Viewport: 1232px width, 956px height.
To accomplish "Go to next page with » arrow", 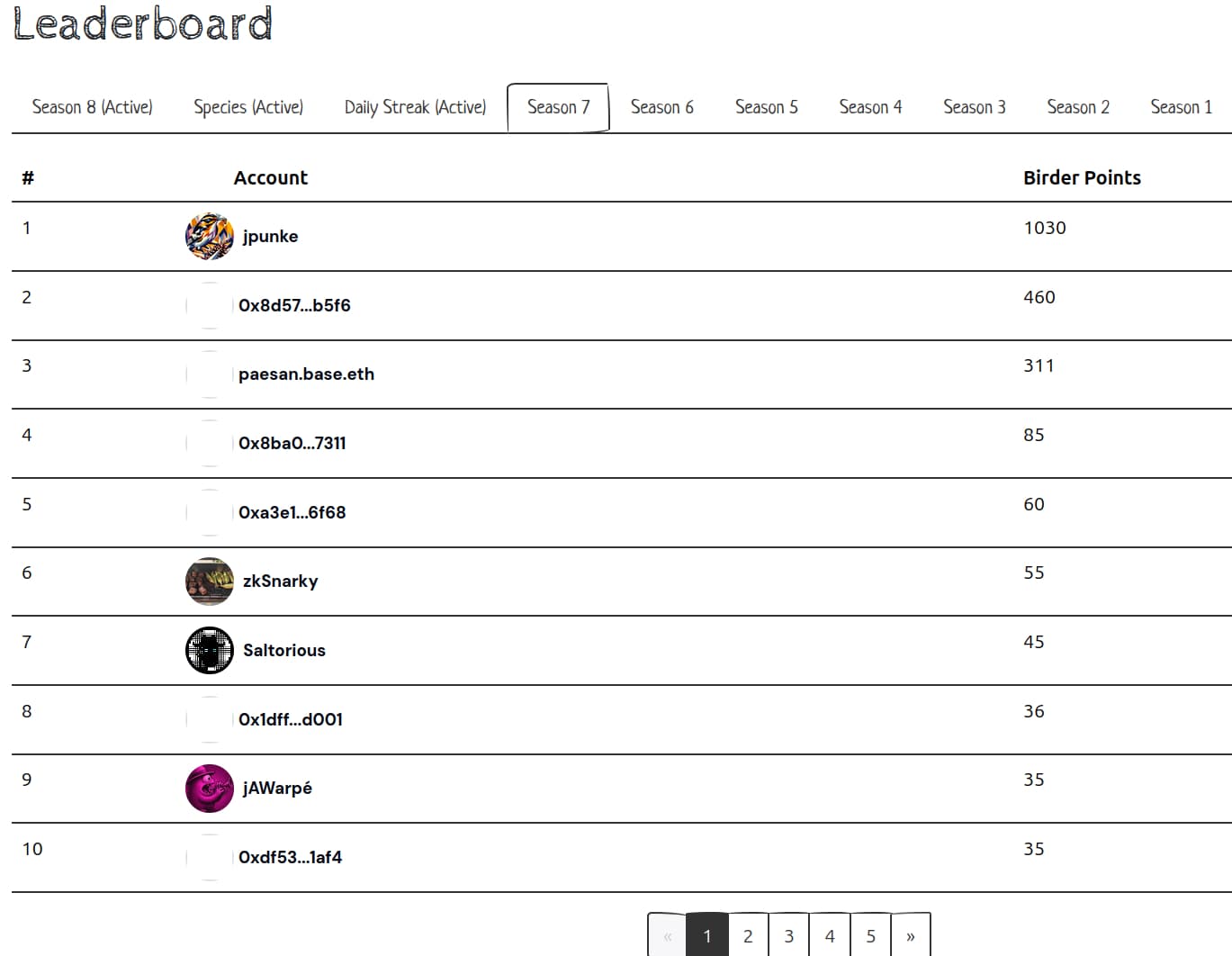I will click(910, 936).
